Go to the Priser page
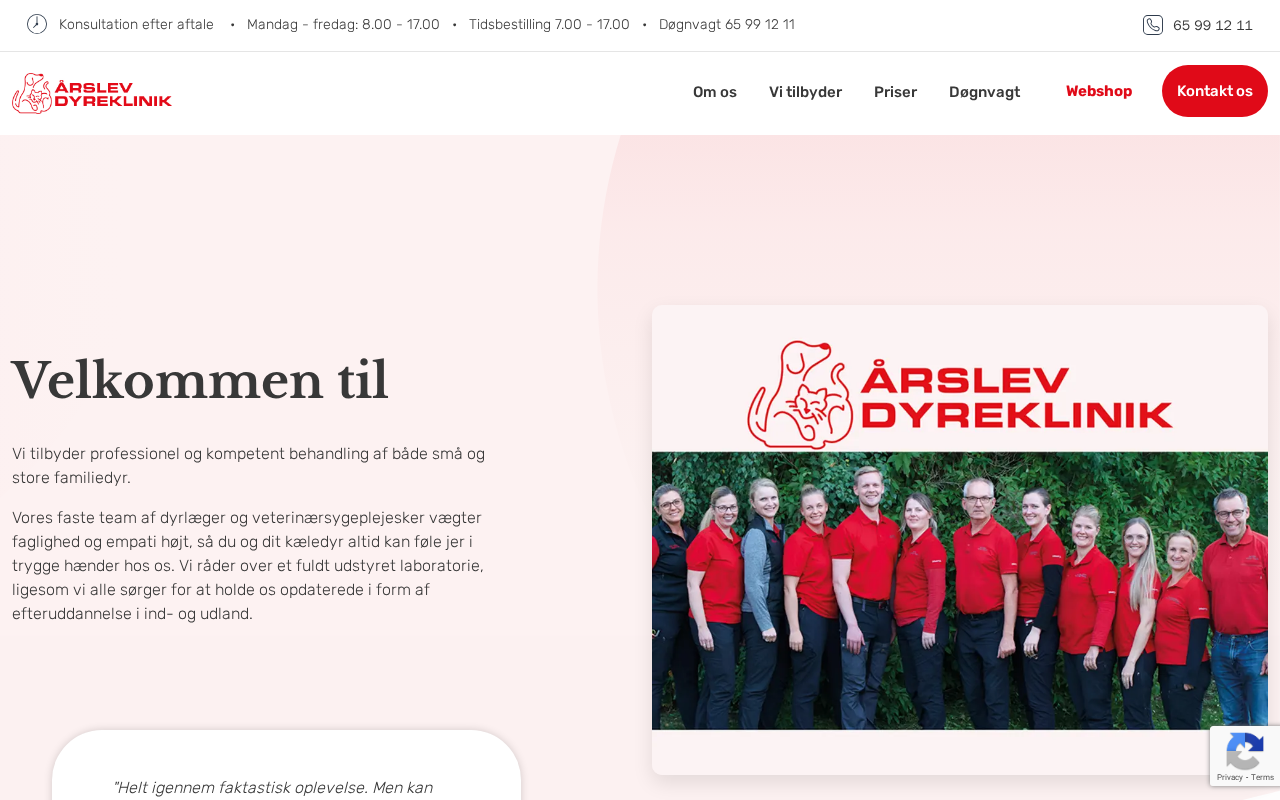Screen dimensions: 1280x800 coord(895,92)
